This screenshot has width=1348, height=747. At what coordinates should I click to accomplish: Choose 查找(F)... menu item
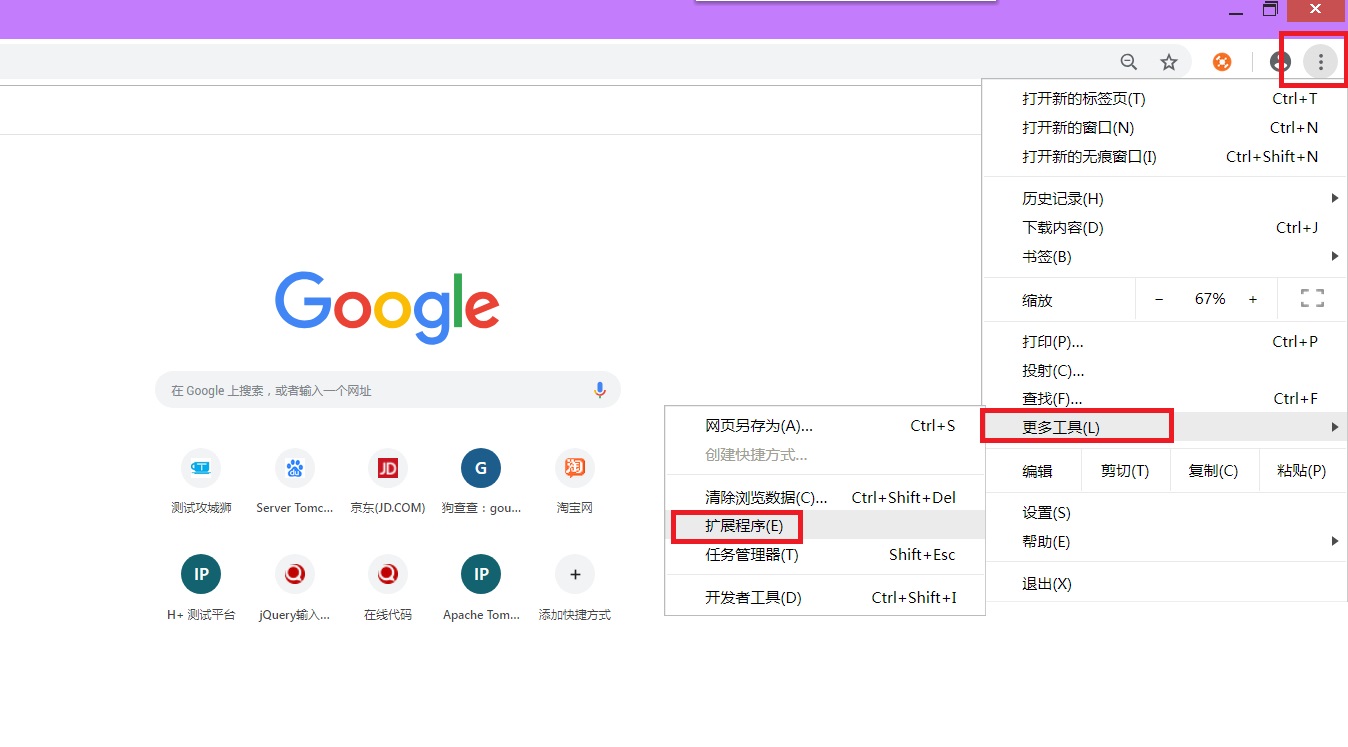(1165, 398)
